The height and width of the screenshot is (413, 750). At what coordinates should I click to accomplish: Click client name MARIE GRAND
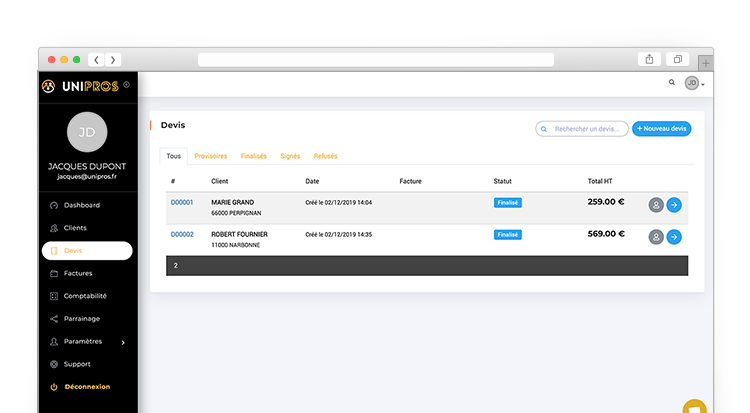pyautogui.click(x=232, y=202)
